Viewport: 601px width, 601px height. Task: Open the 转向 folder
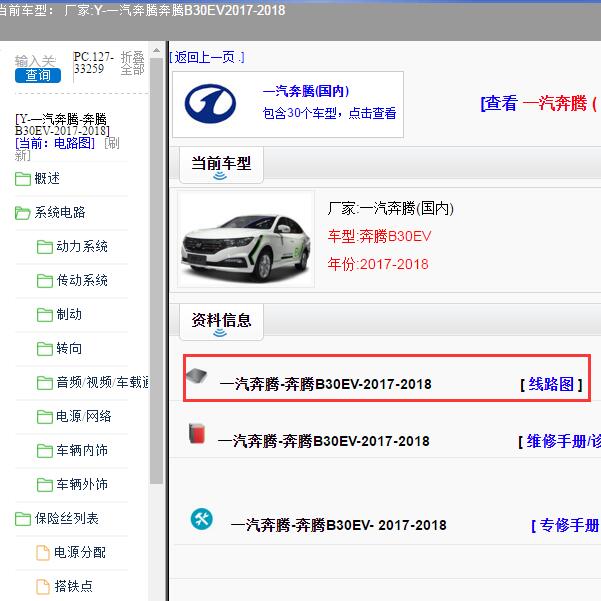tap(69, 348)
